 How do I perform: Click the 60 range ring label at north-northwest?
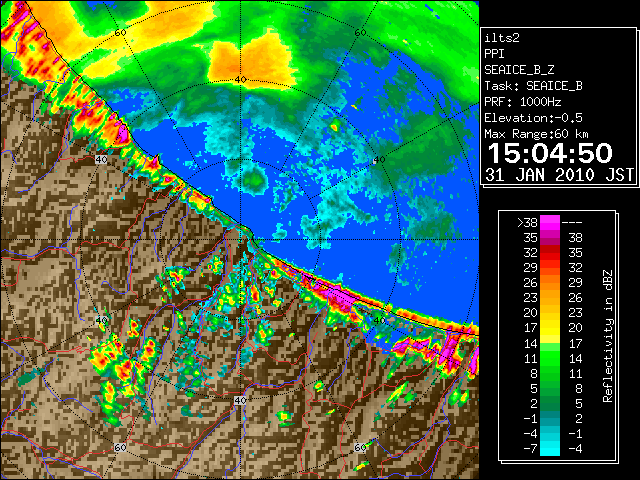tap(120, 32)
